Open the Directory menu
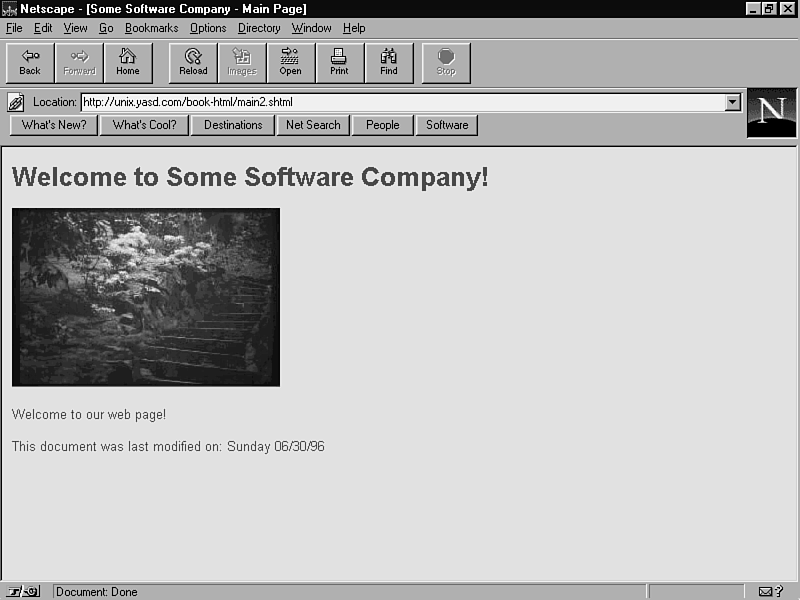Image resolution: width=800 pixels, height=600 pixels. (x=259, y=28)
